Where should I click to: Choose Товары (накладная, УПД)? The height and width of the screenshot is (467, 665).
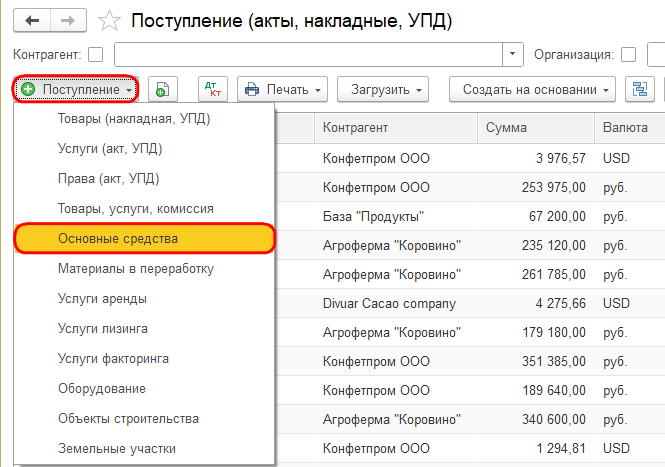tap(144, 118)
